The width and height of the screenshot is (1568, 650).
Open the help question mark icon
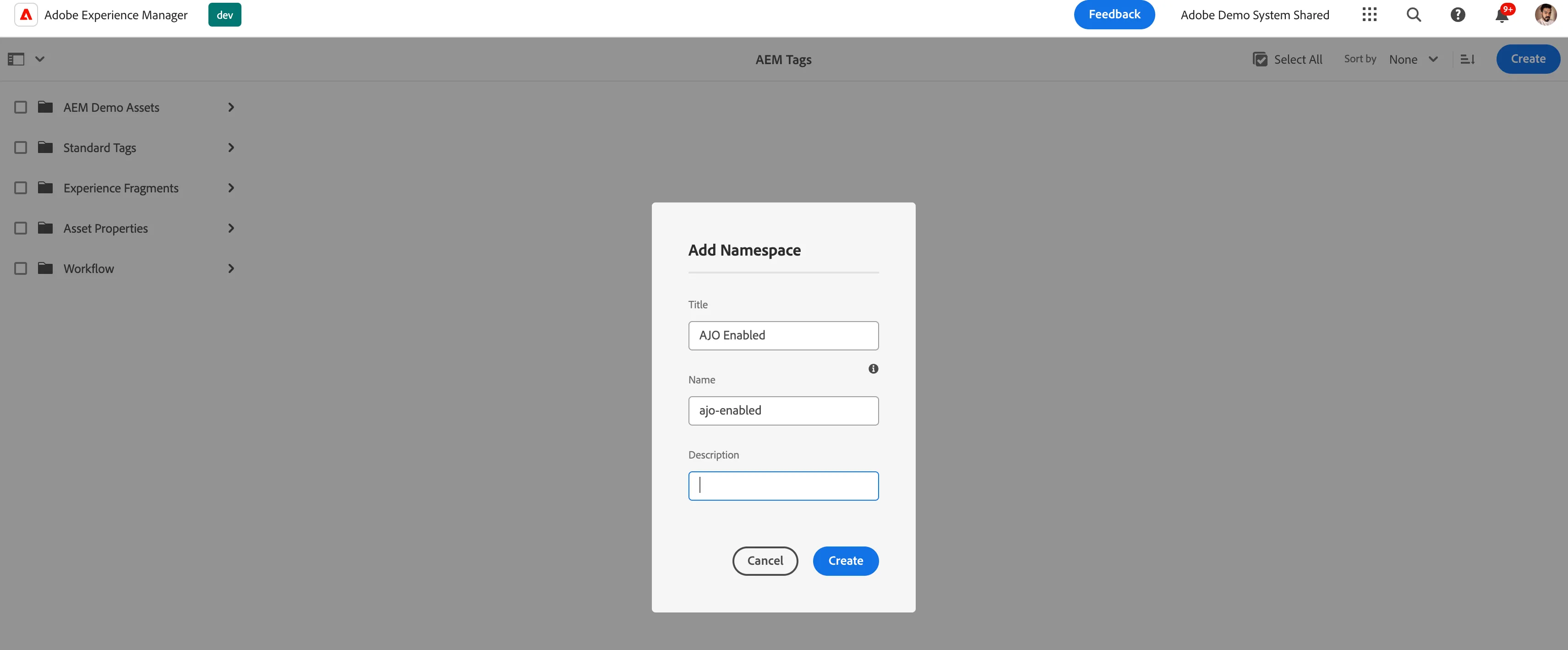[x=1458, y=15]
